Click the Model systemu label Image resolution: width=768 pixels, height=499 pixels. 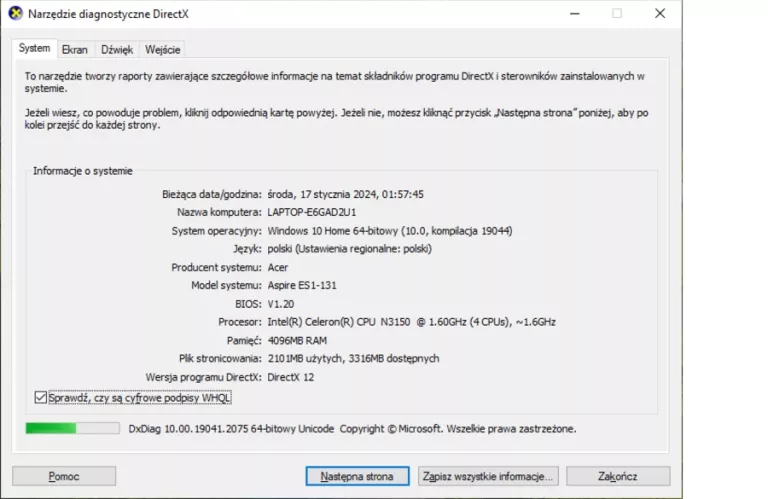pyautogui.click(x=226, y=285)
